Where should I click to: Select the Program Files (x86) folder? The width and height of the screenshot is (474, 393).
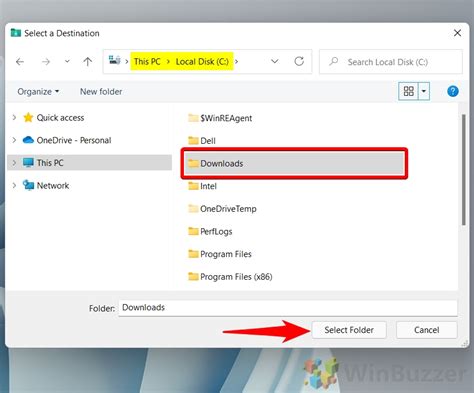[230, 277]
